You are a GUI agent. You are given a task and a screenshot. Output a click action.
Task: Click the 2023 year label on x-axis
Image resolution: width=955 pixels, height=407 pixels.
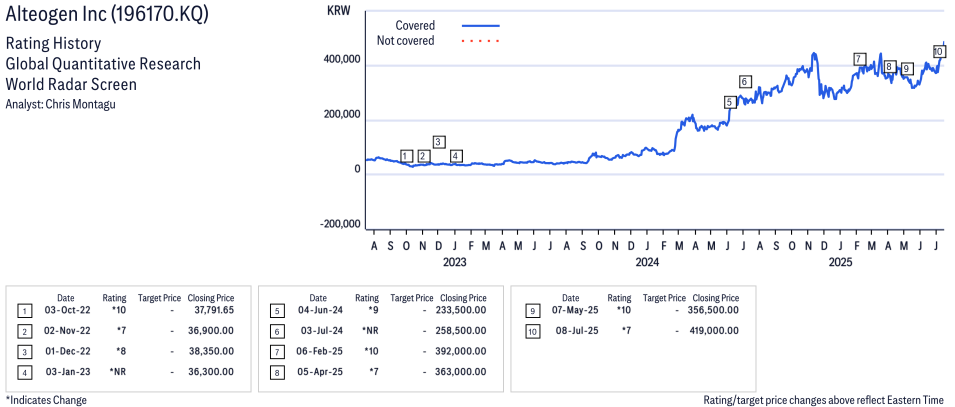point(454,263)
